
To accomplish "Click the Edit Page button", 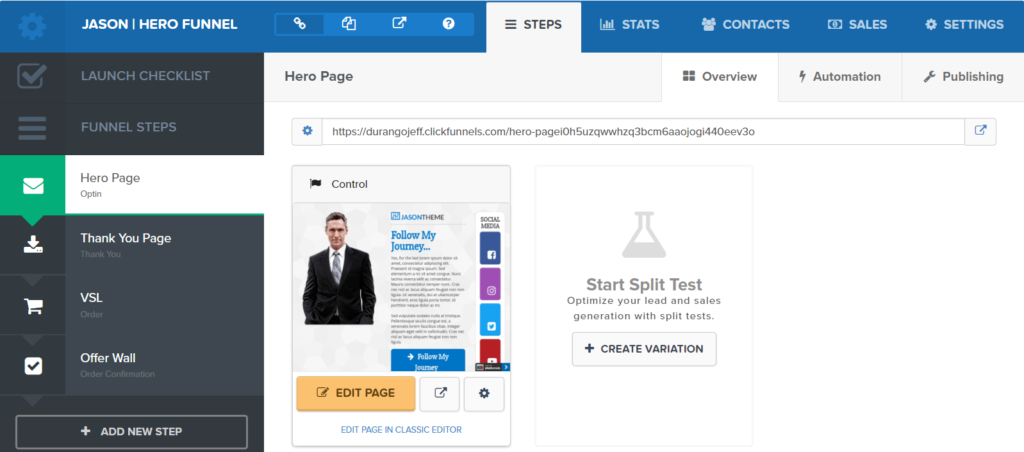I will (x=356, y=393).
